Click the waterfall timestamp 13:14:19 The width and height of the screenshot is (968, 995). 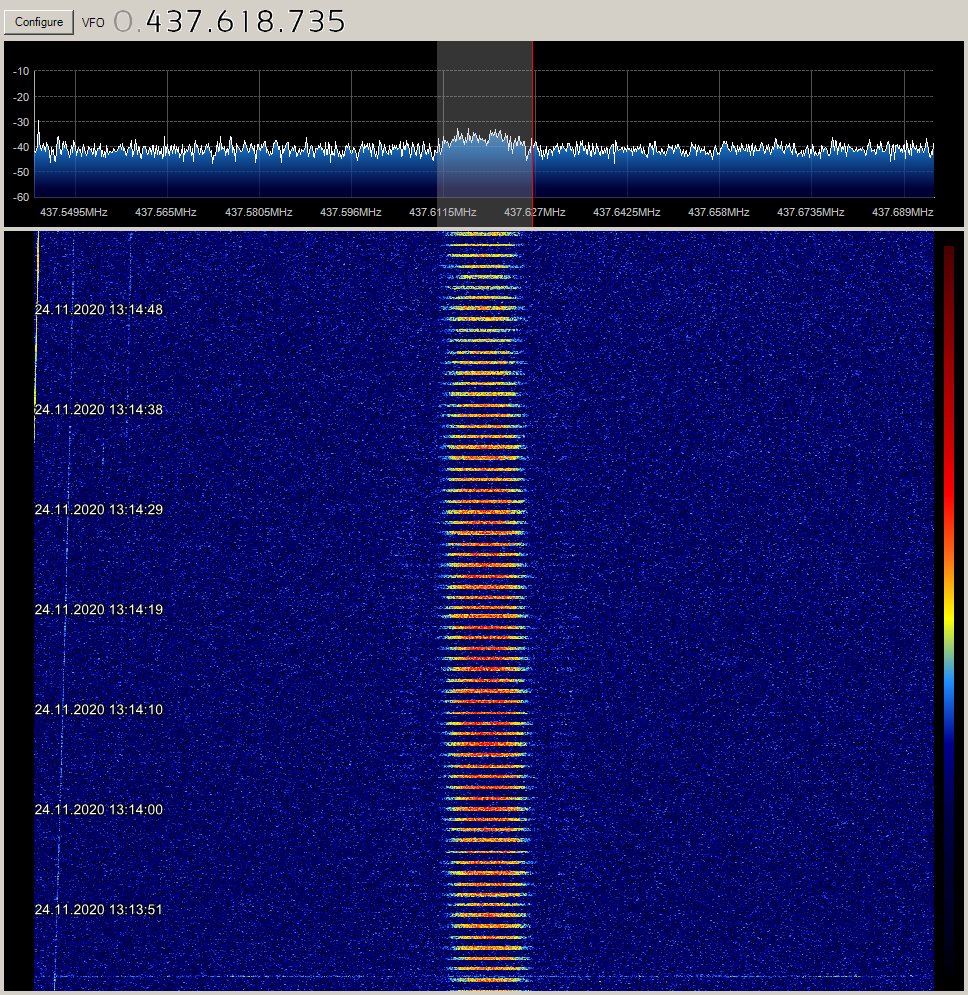[98, 610]
